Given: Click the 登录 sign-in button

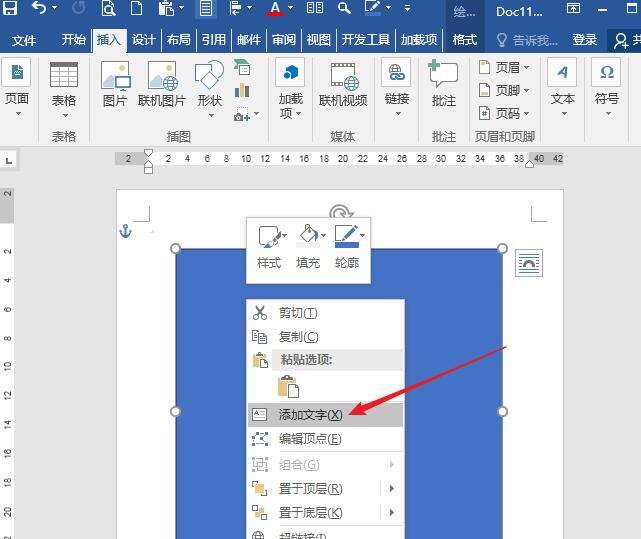Looking at the screenshot, I should pyautogui.click(x=585, y=40).
